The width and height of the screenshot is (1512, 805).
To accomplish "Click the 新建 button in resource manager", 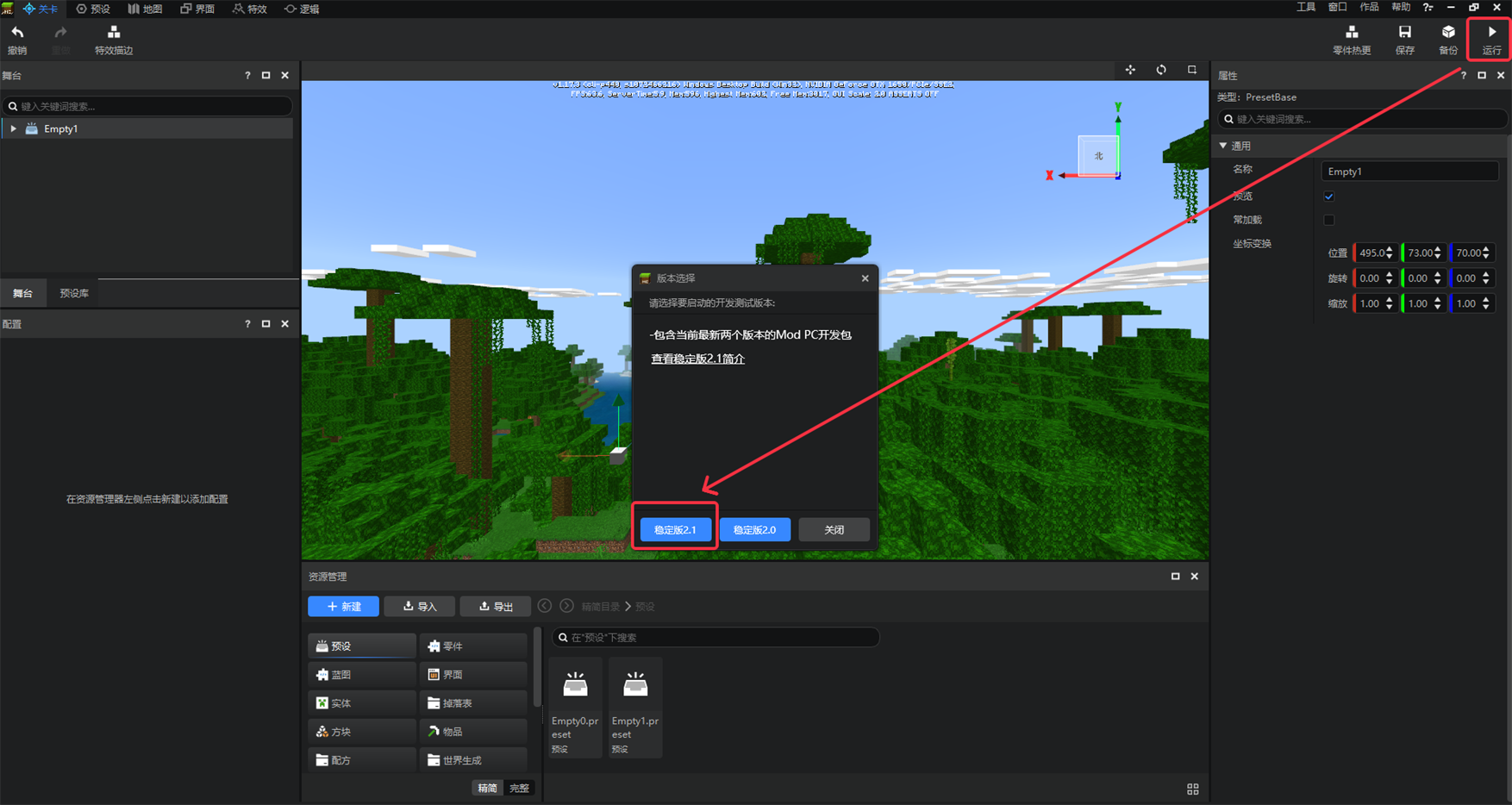I will tap(343, 607).
